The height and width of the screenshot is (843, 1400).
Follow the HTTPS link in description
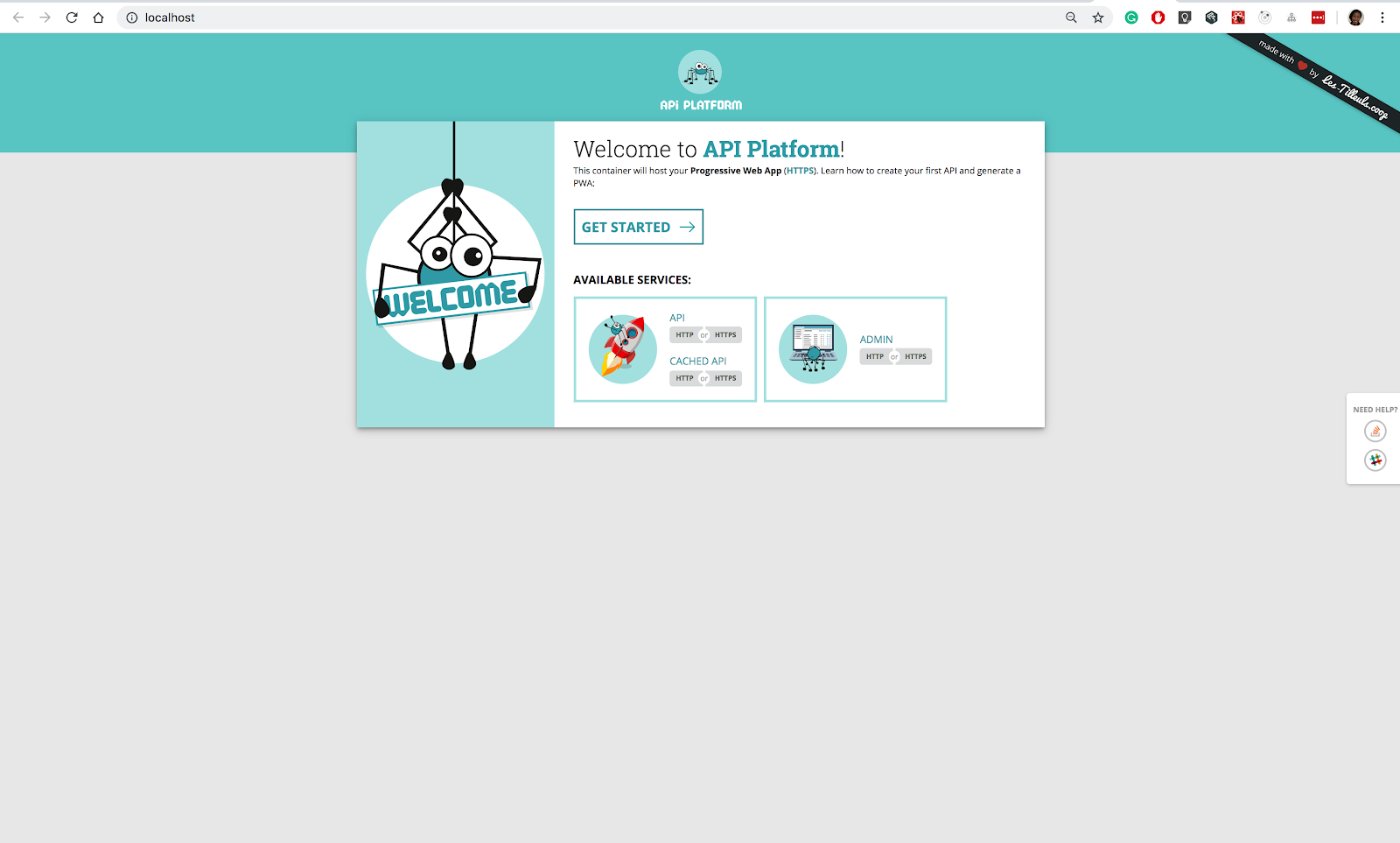pos(800,171)
